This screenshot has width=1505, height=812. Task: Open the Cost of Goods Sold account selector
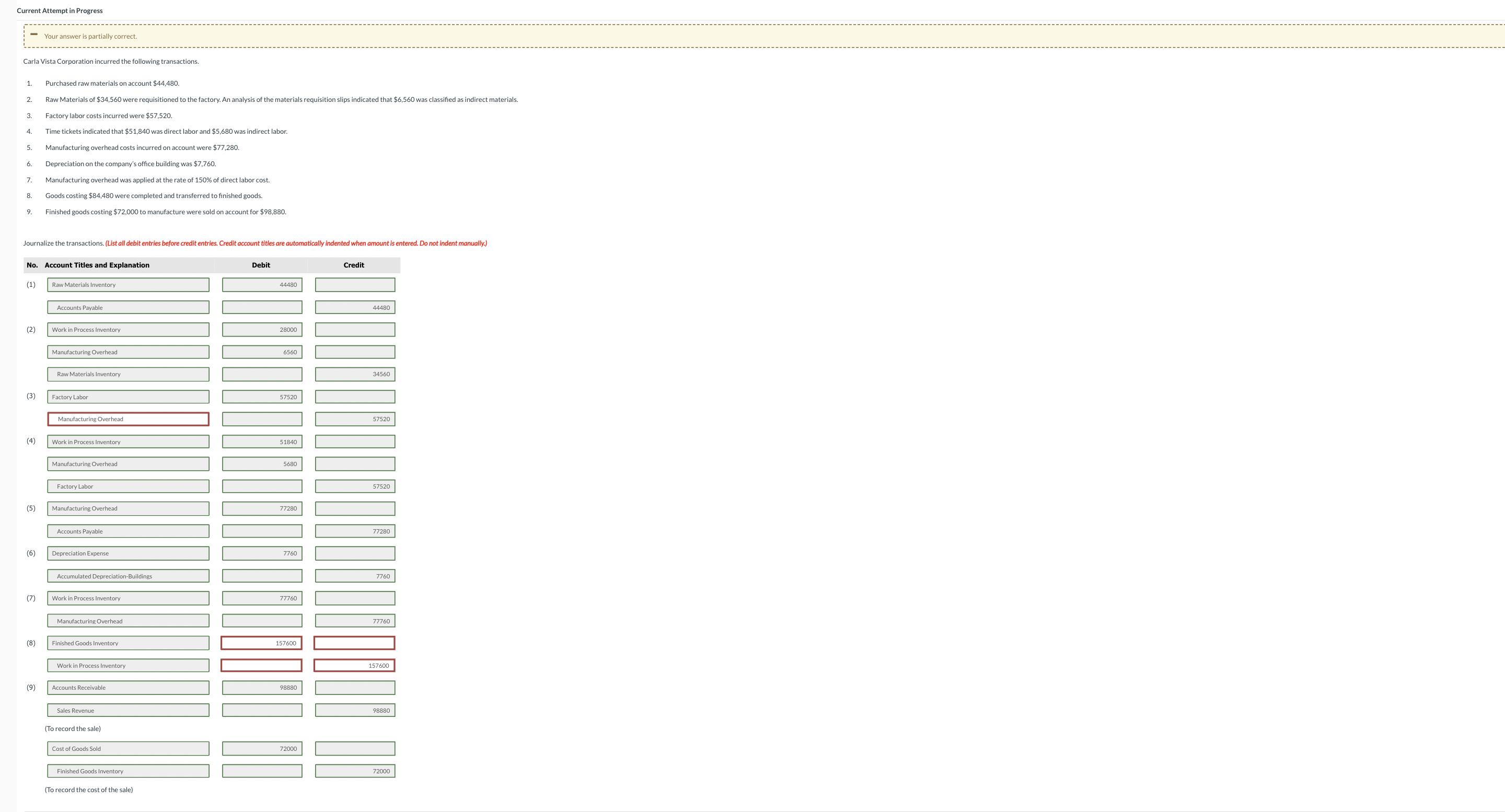click(128, 748)
